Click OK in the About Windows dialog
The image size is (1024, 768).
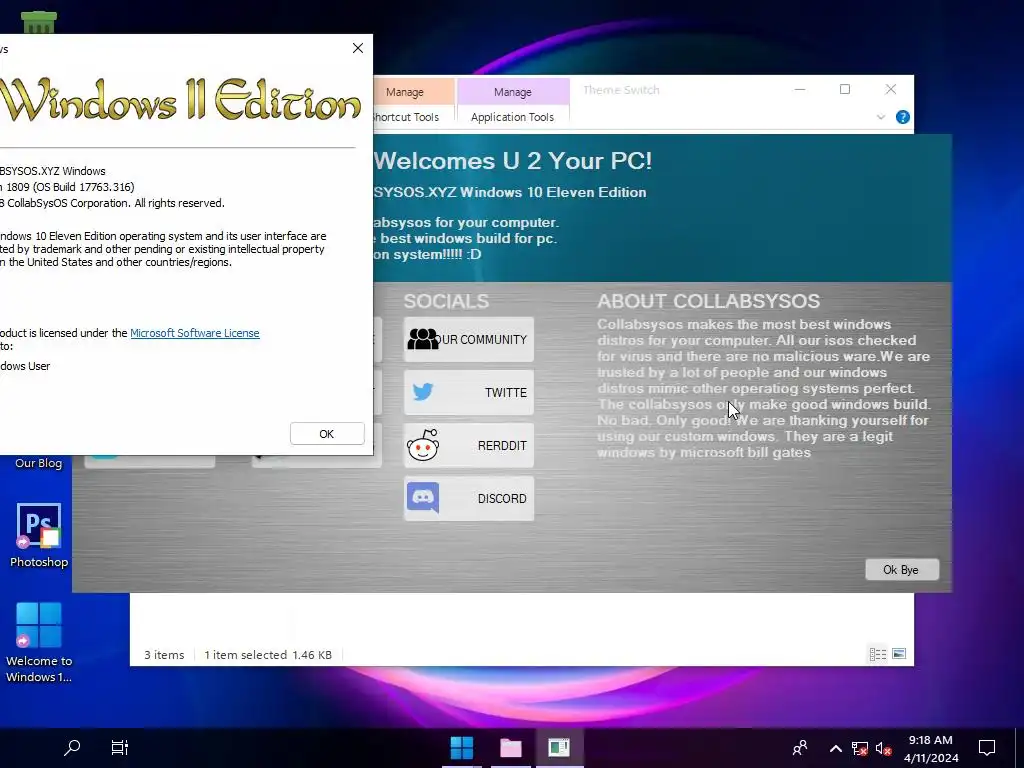coord(327,434)
